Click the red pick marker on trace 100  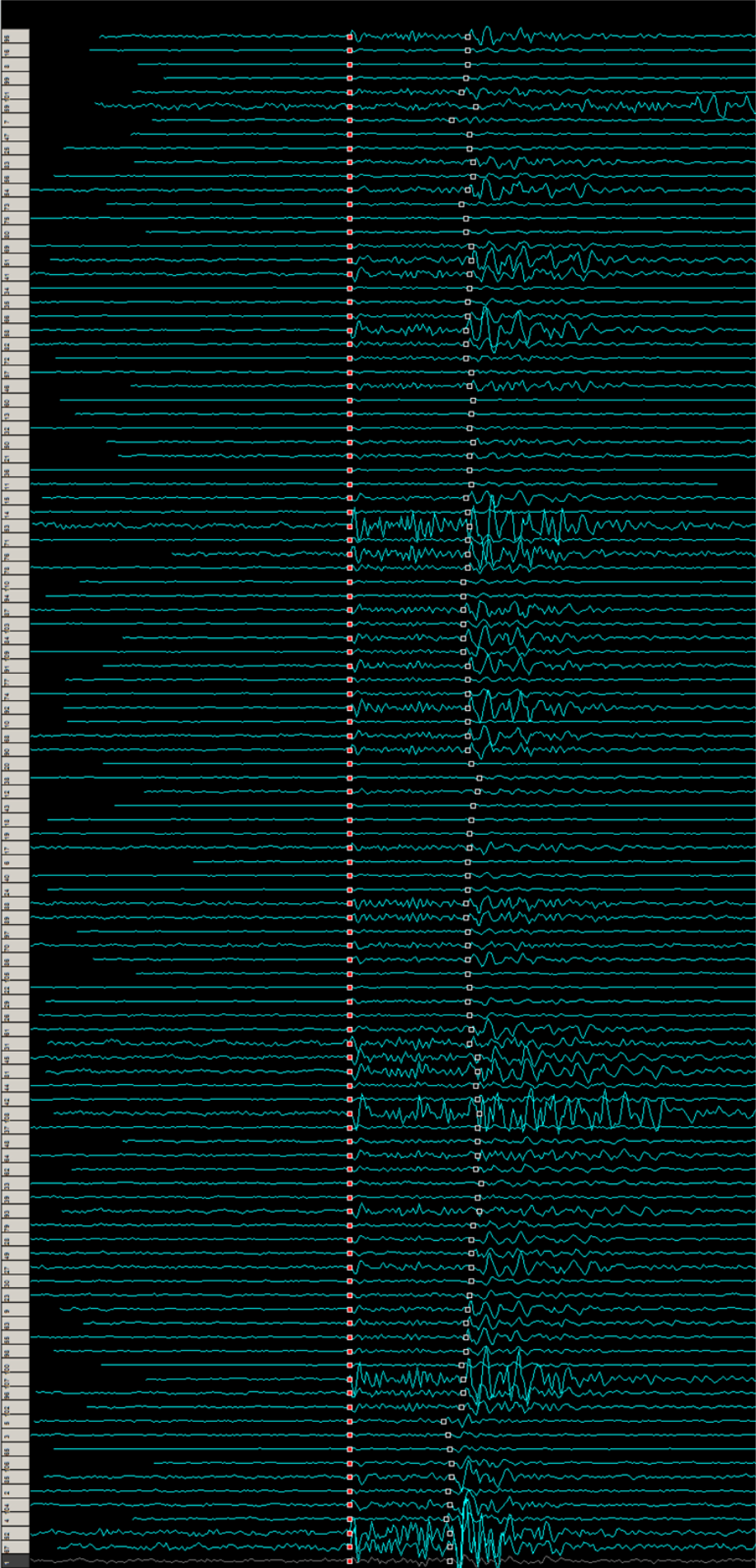(x=350, y=1366)
